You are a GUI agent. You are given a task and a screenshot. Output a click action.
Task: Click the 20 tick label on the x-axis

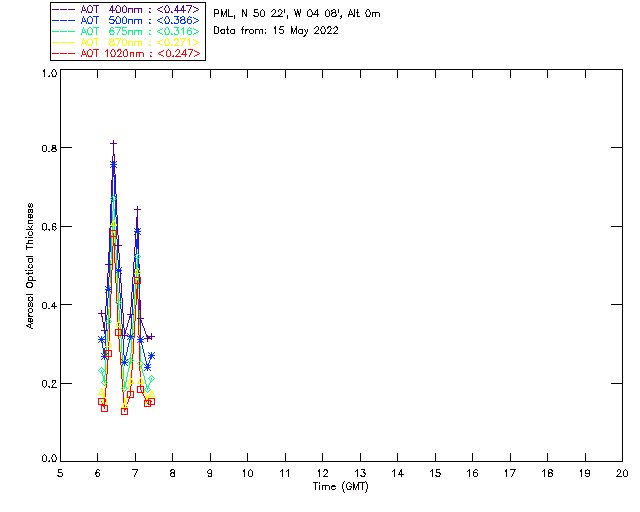[621, 473]
